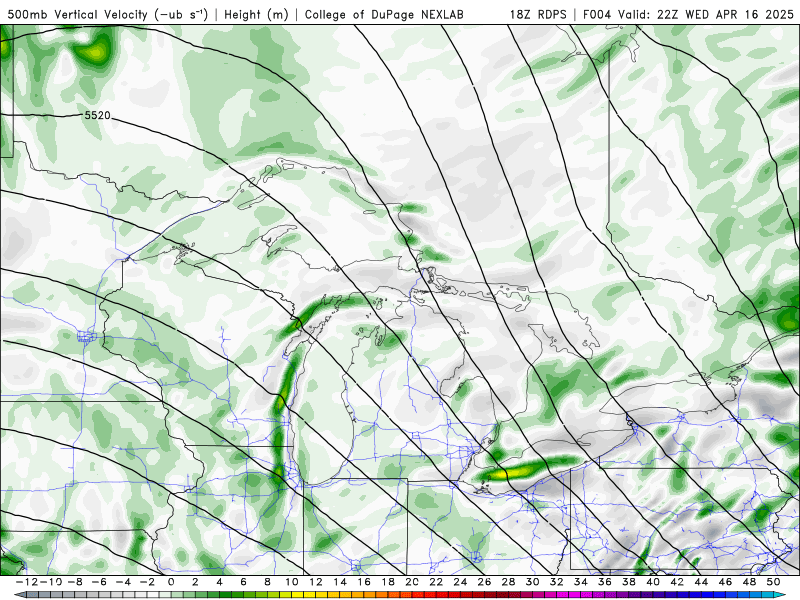Click the '12' value on the color scale
800x600 pixels.
pyautogui.click(x=316, y=582)
